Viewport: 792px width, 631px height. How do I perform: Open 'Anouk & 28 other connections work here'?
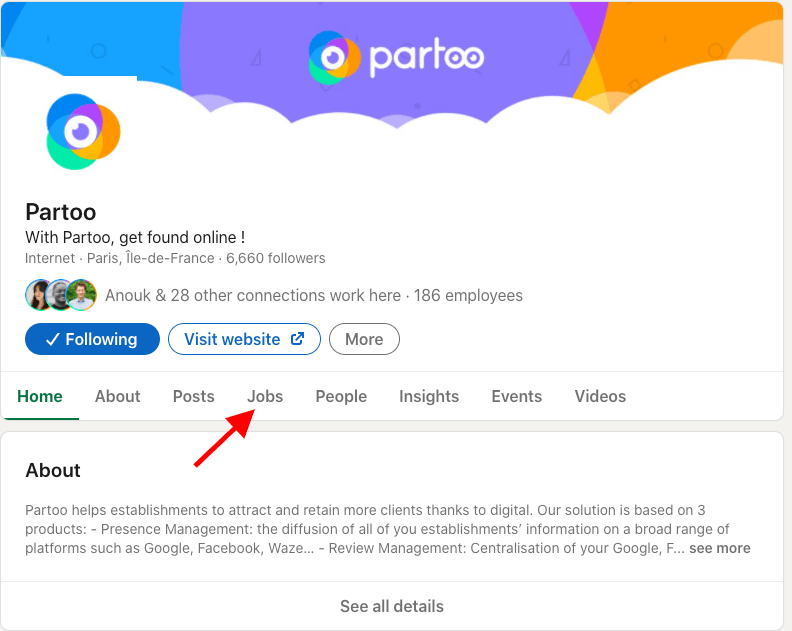point(253,295)
